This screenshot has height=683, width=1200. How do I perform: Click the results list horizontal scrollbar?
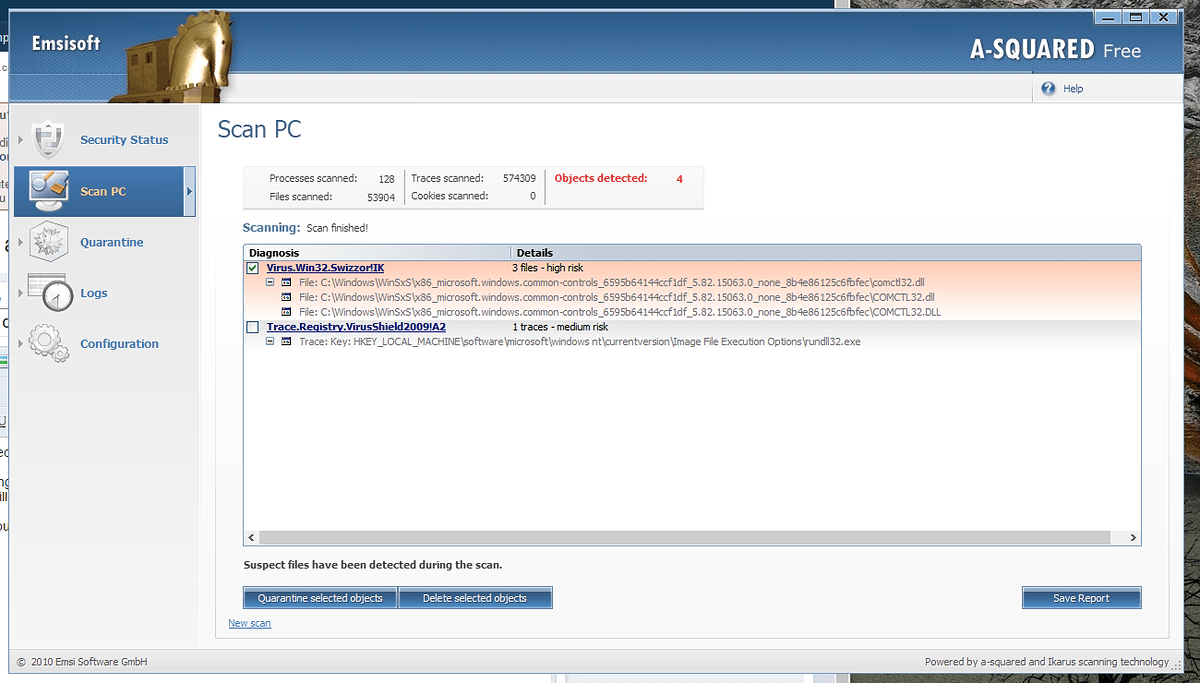pyautogui.click(x=690, y=538)
